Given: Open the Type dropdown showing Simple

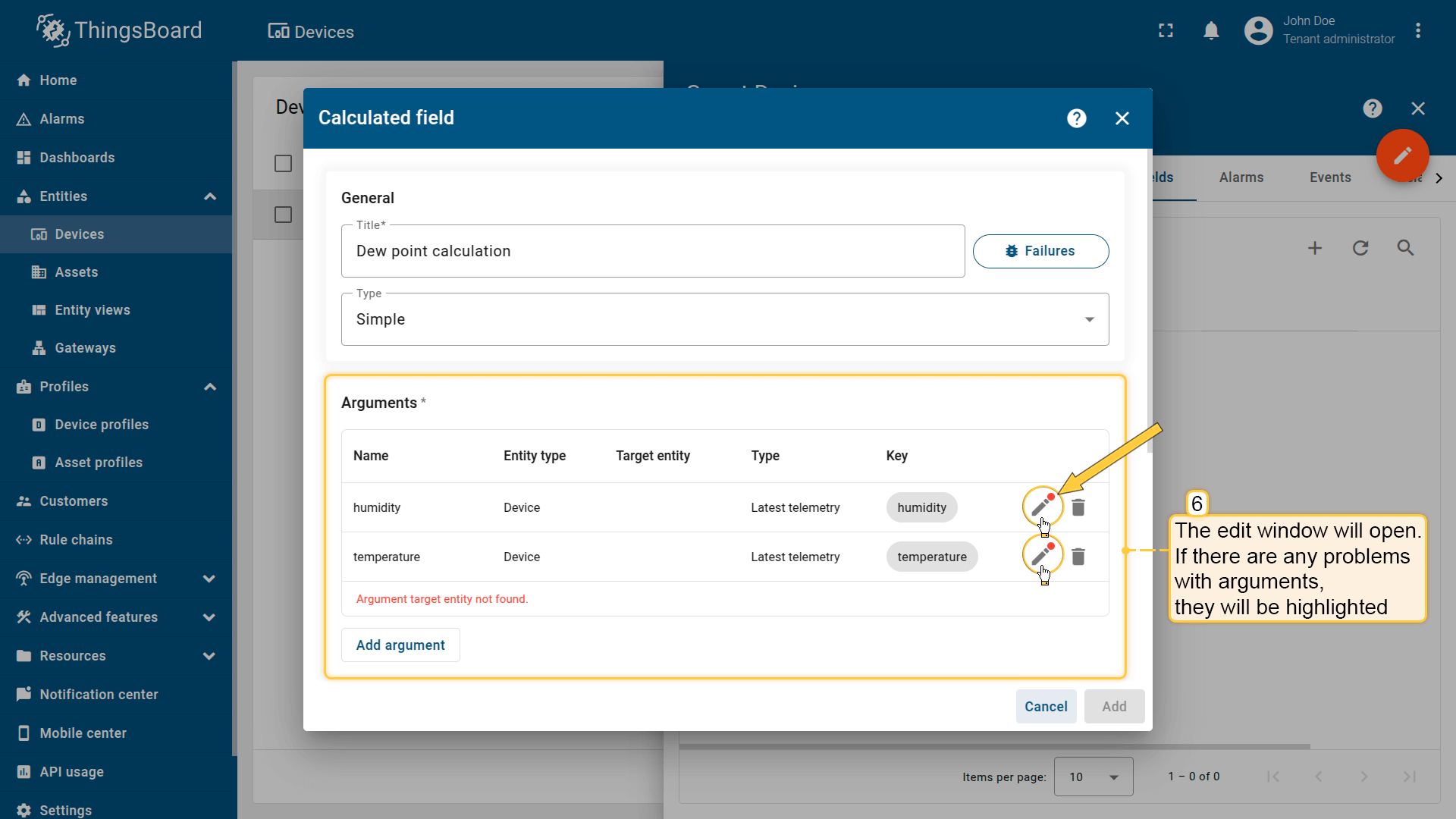Looking at the screenshot, I should [x=724, y=319].
